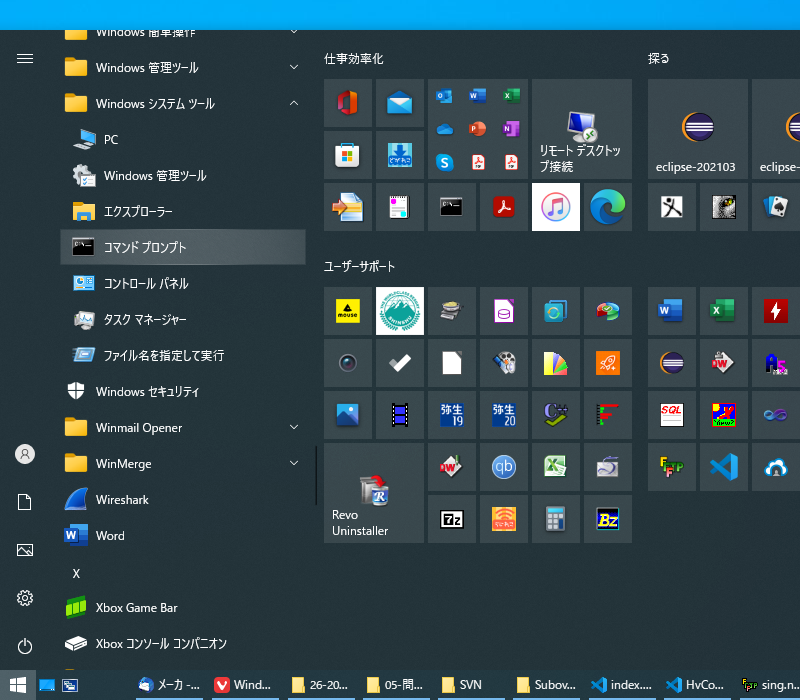This screenshot has width=800, height=700.
Task: Launch the eclipse-202103 tile
Action: coord(697,129)
